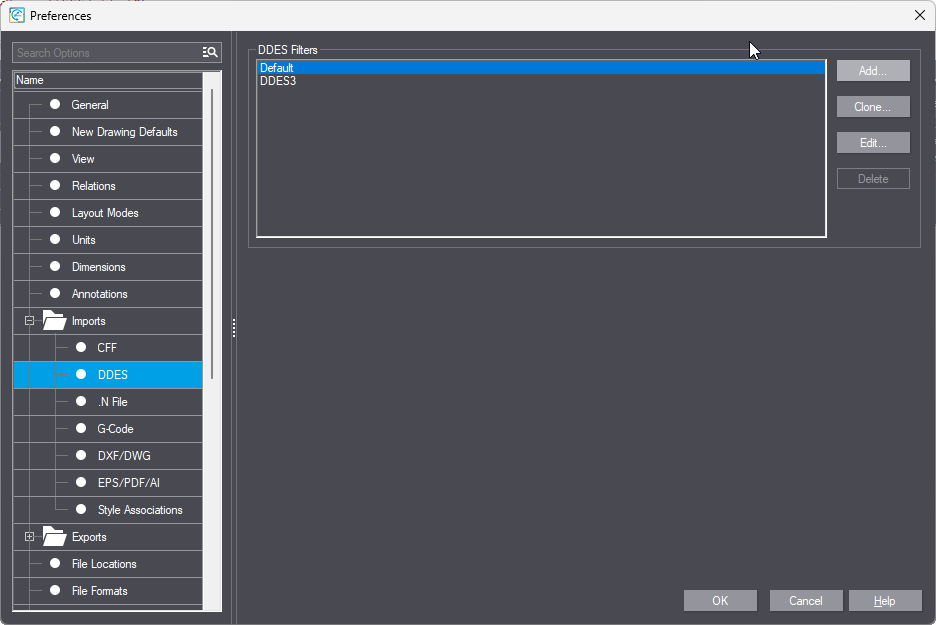The height and width of the screenshot is (625, 936).
Task: Select New Drawing Defaults in the tree
Action: click(x=124, y=132)
